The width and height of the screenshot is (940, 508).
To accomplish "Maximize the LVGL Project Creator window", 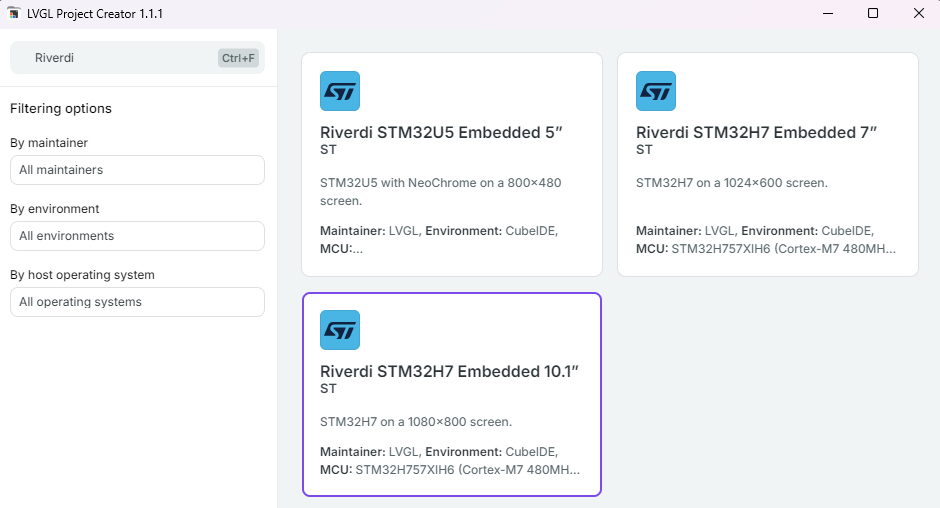I will (872, 14).
